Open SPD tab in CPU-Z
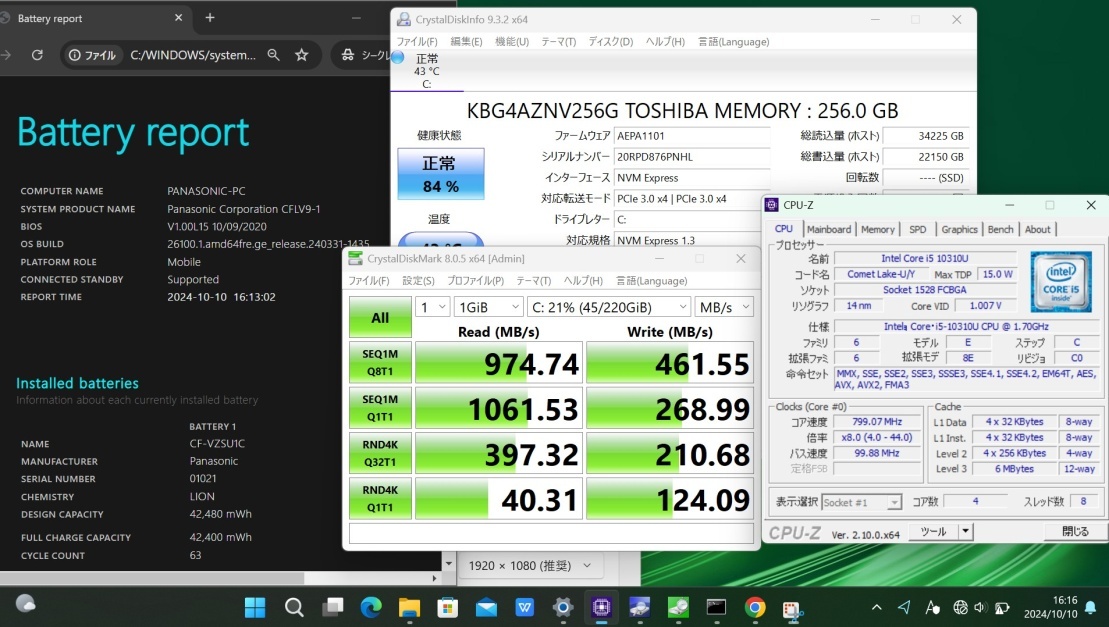Viewport: 1109px width, 627px height. [917, 229]
